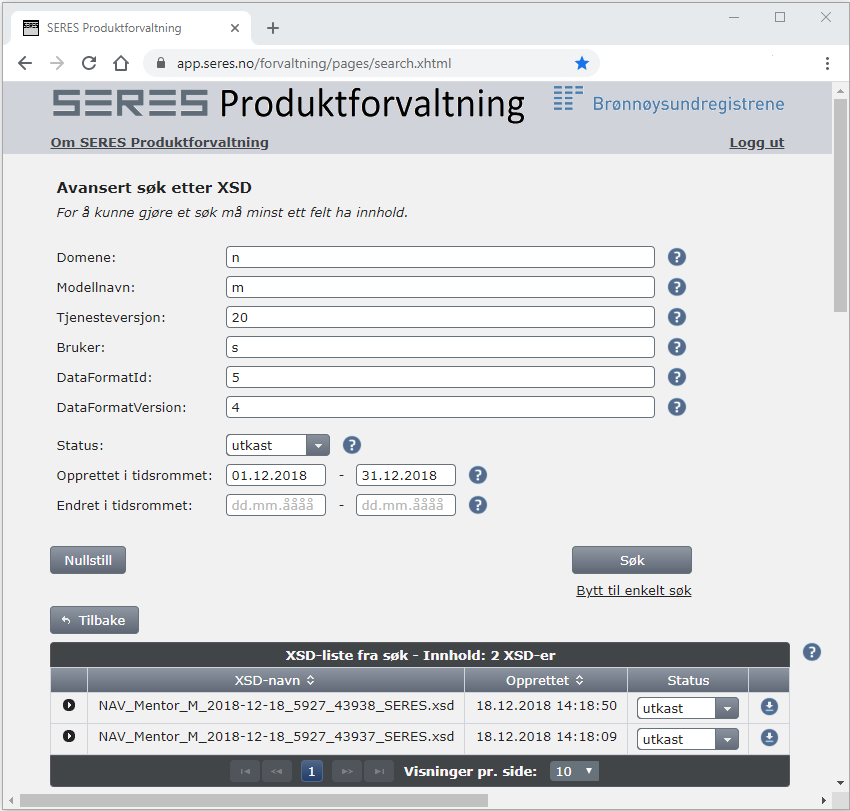The height and width of the screenshot is (811, 850).
Task: Click the Modellnavn input field
Action: click(x=440, y=287)
